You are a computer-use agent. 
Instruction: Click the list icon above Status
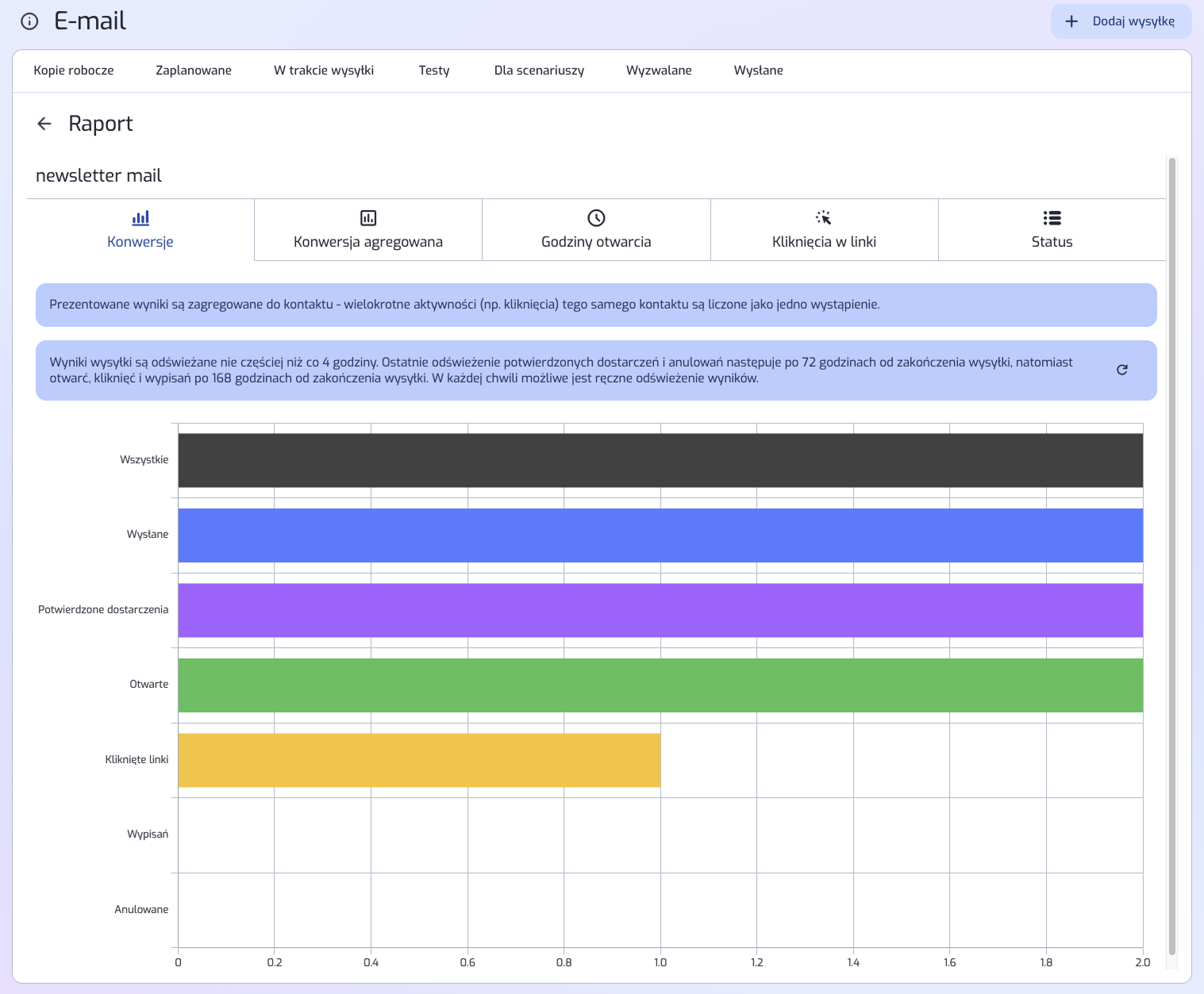pos(1052,218)
